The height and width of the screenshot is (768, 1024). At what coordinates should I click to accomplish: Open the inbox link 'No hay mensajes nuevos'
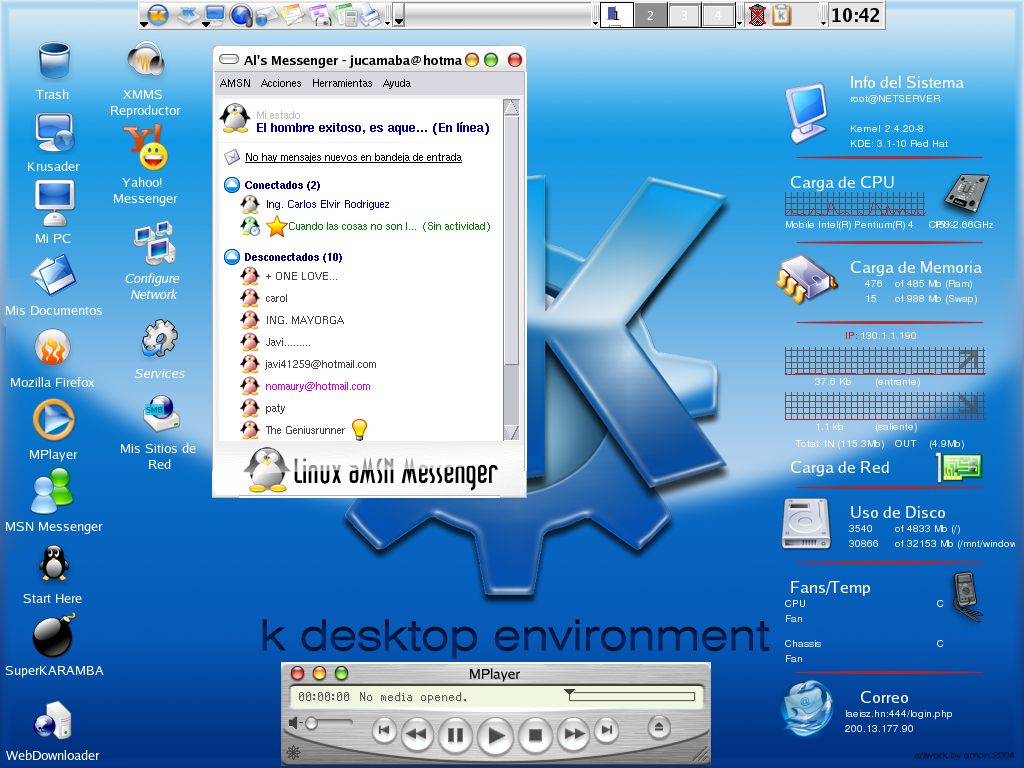pos(353,157)
